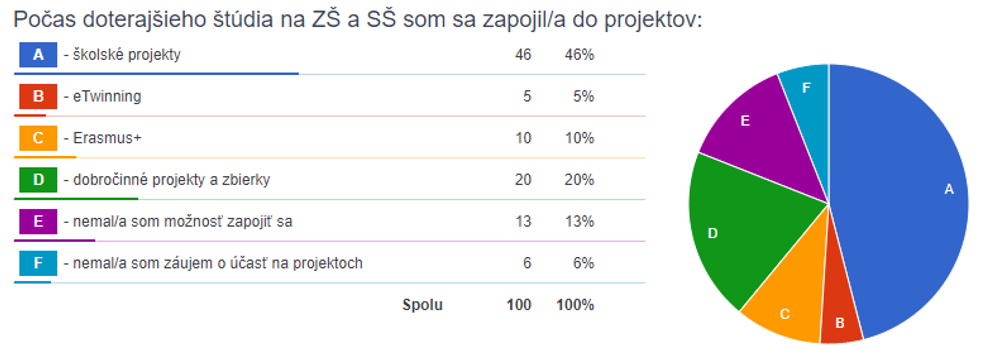This screenshot has width=993, height=364.
Task: Click the green D legend badge
Action: (38, 180)
